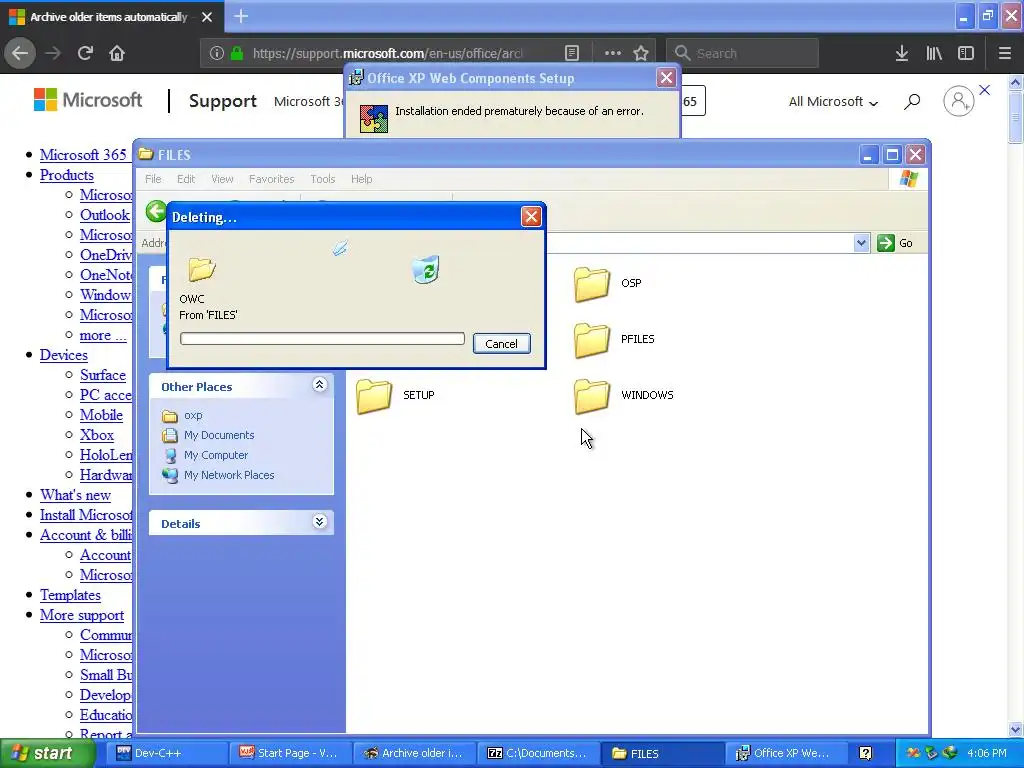Switch to C:\Documents taskbar button
Screen dimensions: 1024x768
coord(537,754)
